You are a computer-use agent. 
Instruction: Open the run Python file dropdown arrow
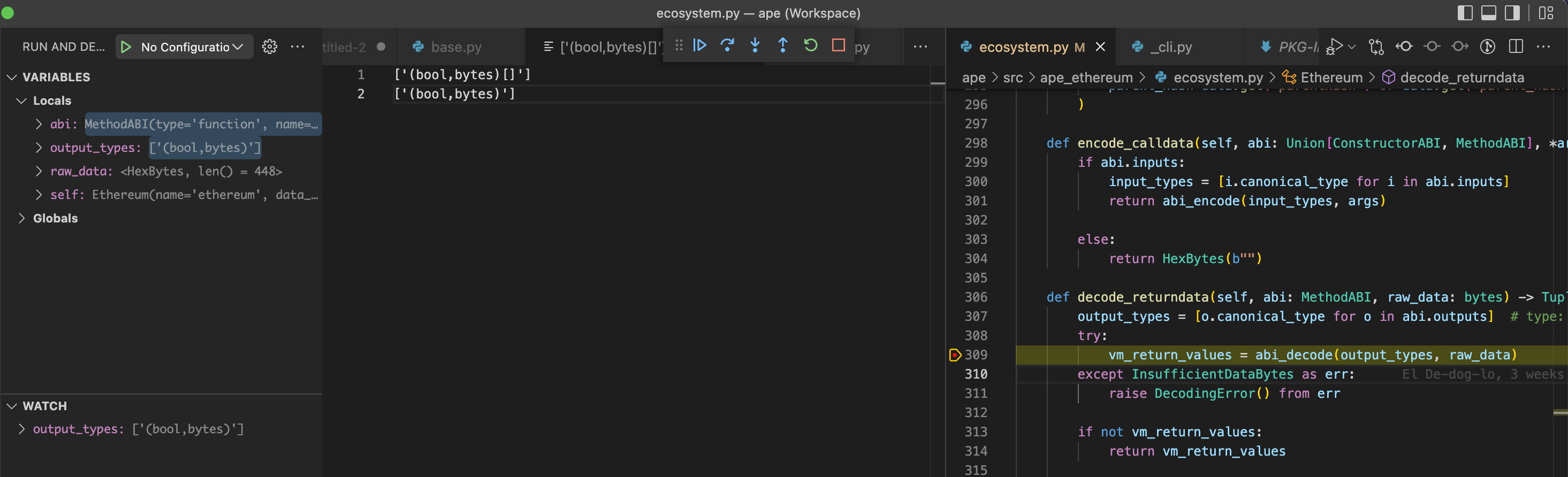1352,47
